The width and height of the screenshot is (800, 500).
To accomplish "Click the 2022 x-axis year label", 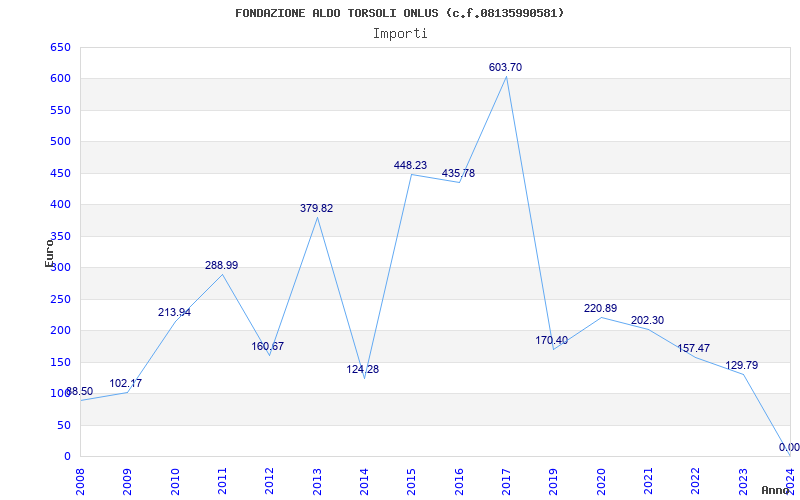I will [x=695, y=482].
